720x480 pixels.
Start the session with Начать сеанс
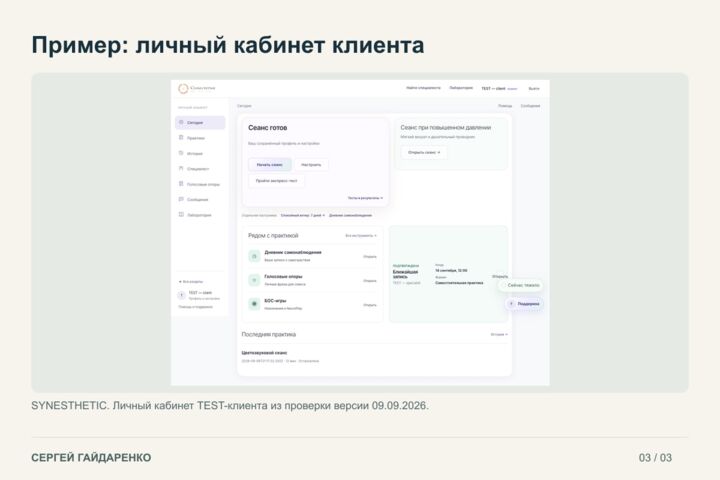click(x=270, y=164)
